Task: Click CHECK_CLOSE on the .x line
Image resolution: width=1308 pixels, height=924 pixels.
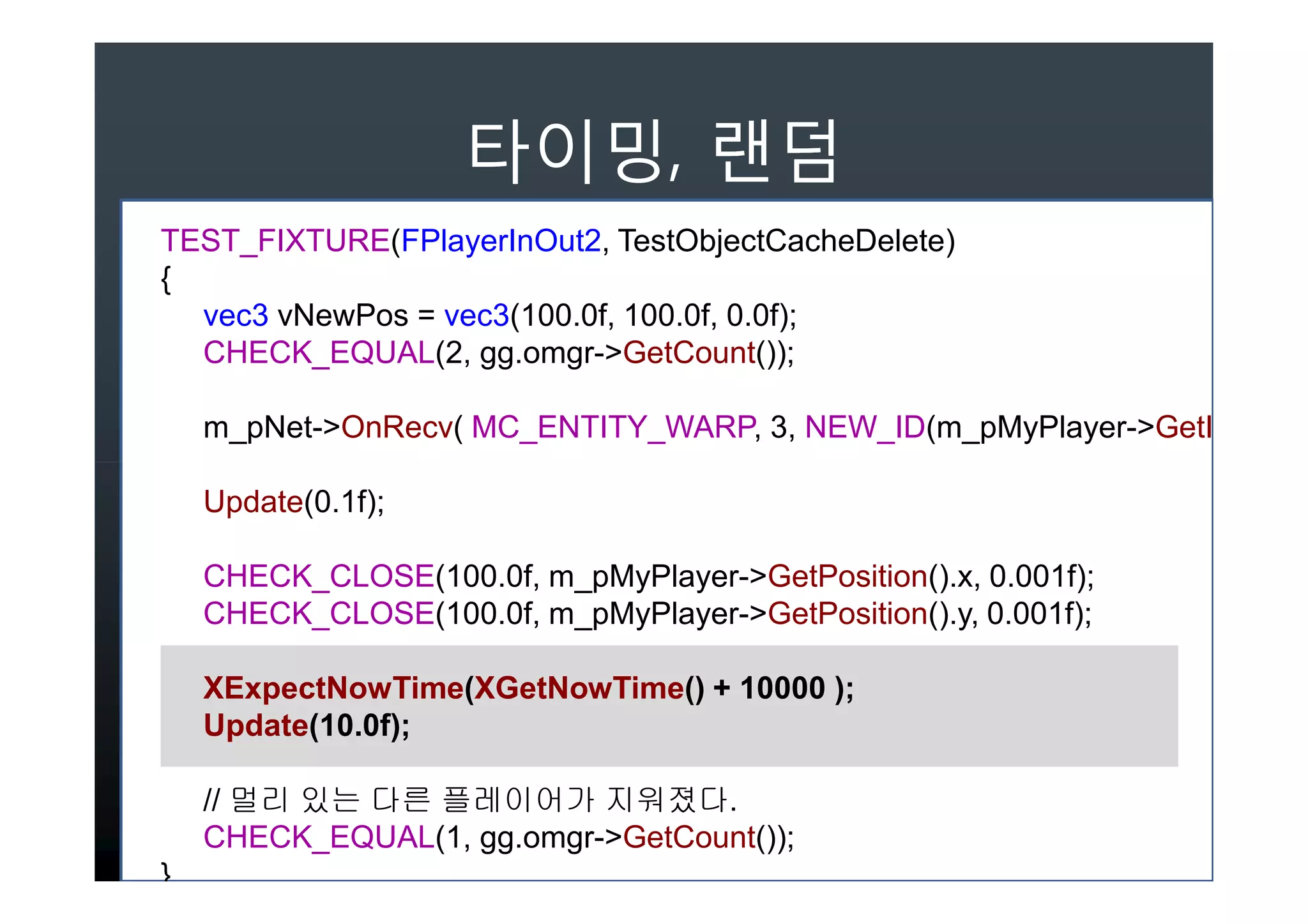Action: click(319, 577)
